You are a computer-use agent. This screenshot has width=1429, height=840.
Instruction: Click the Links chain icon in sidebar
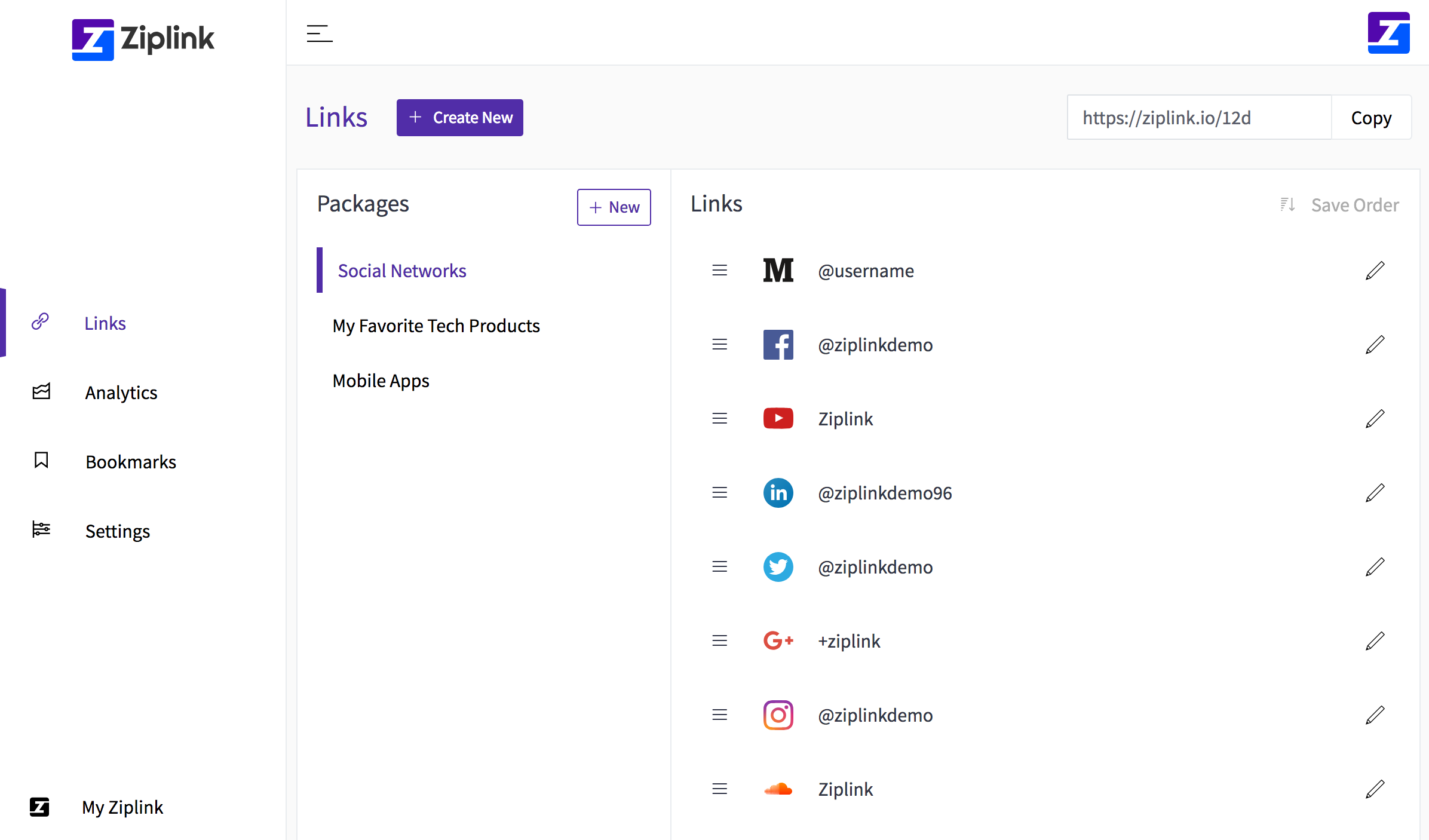(41, 321)
